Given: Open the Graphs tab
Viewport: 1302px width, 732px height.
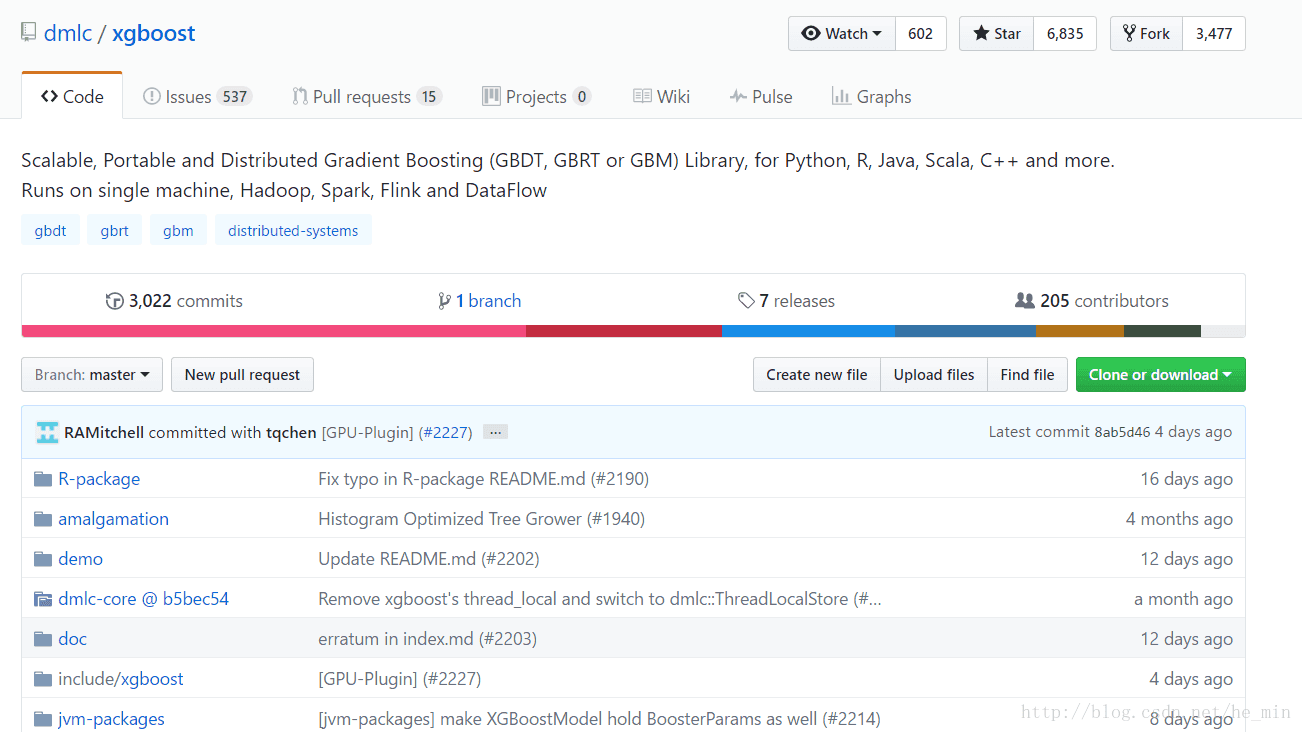Looking at the screenshot, I should [x=872, y=97].
